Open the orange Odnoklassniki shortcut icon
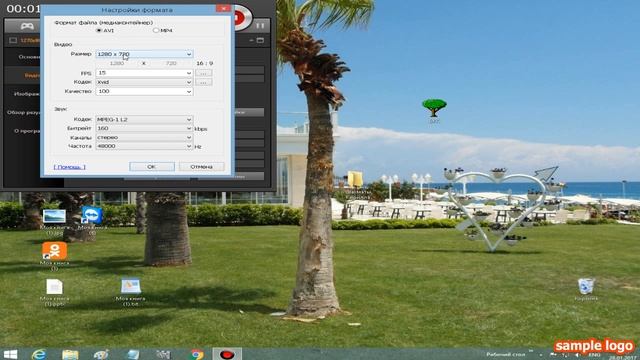Screen dimensions: 640x360 tap(54, 256)
